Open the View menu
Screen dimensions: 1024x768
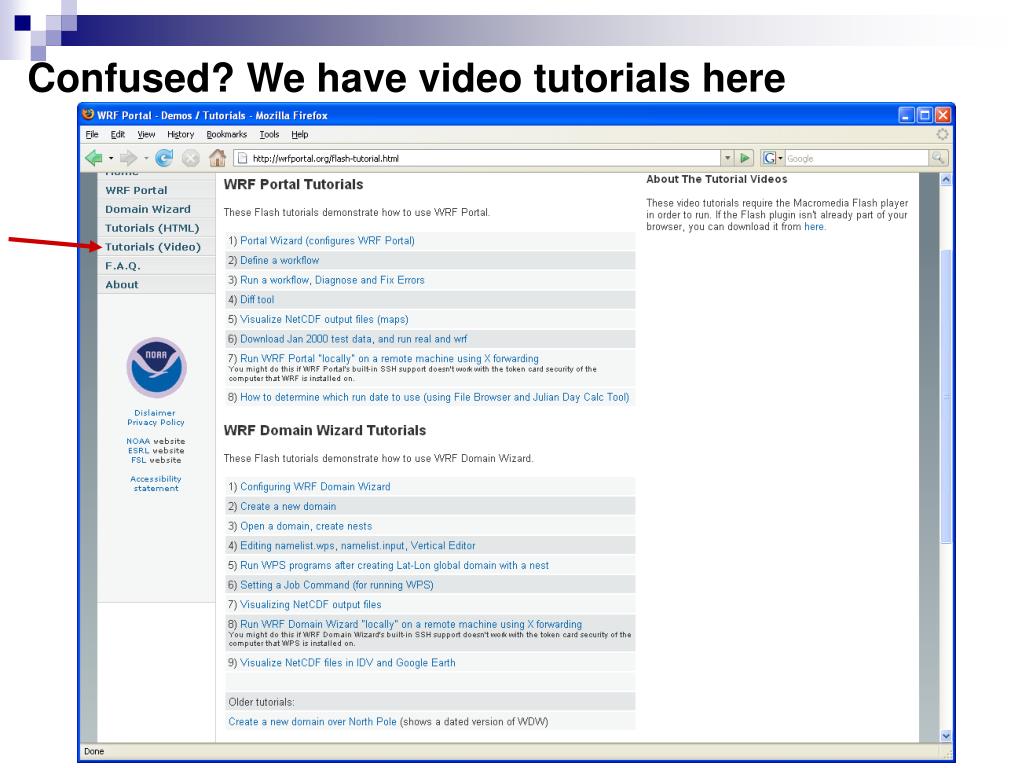(146, 135)
